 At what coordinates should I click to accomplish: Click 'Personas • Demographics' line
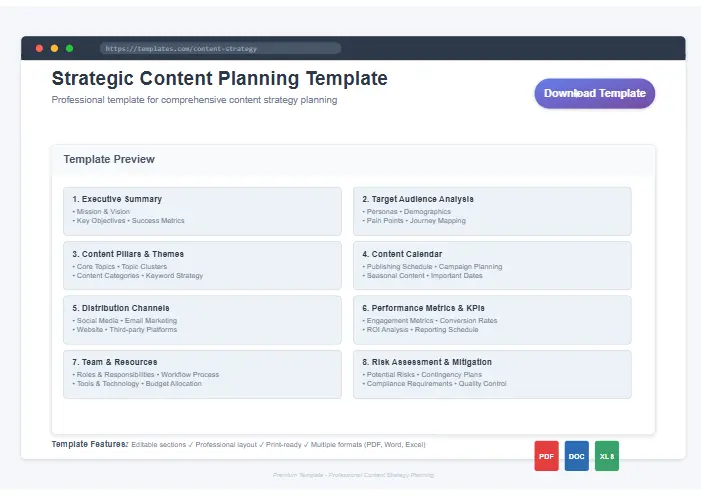click(x=409, y=212)
